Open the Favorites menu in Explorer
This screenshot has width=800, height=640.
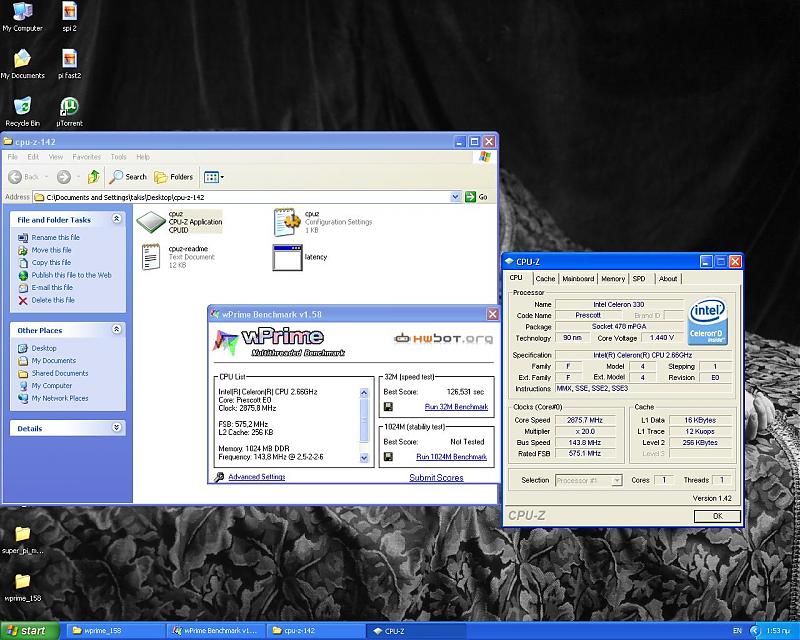coord(87,157)
